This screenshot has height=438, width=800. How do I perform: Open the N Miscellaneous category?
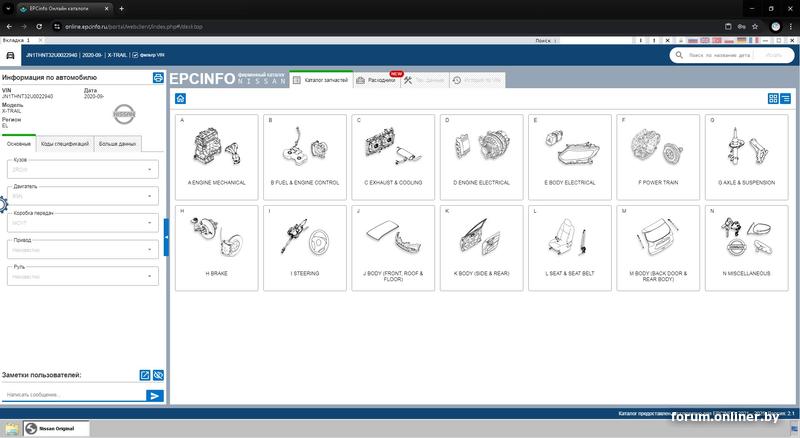pyautogui.click(x=746, y=248)
